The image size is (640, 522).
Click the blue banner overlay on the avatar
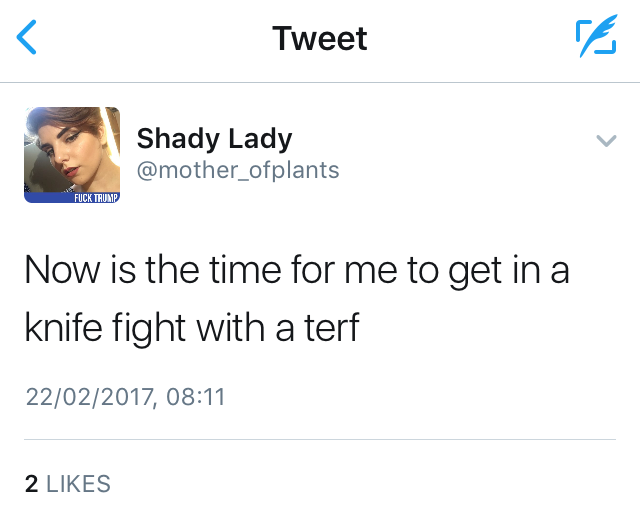pyautogui.click(x=72, y=197)
